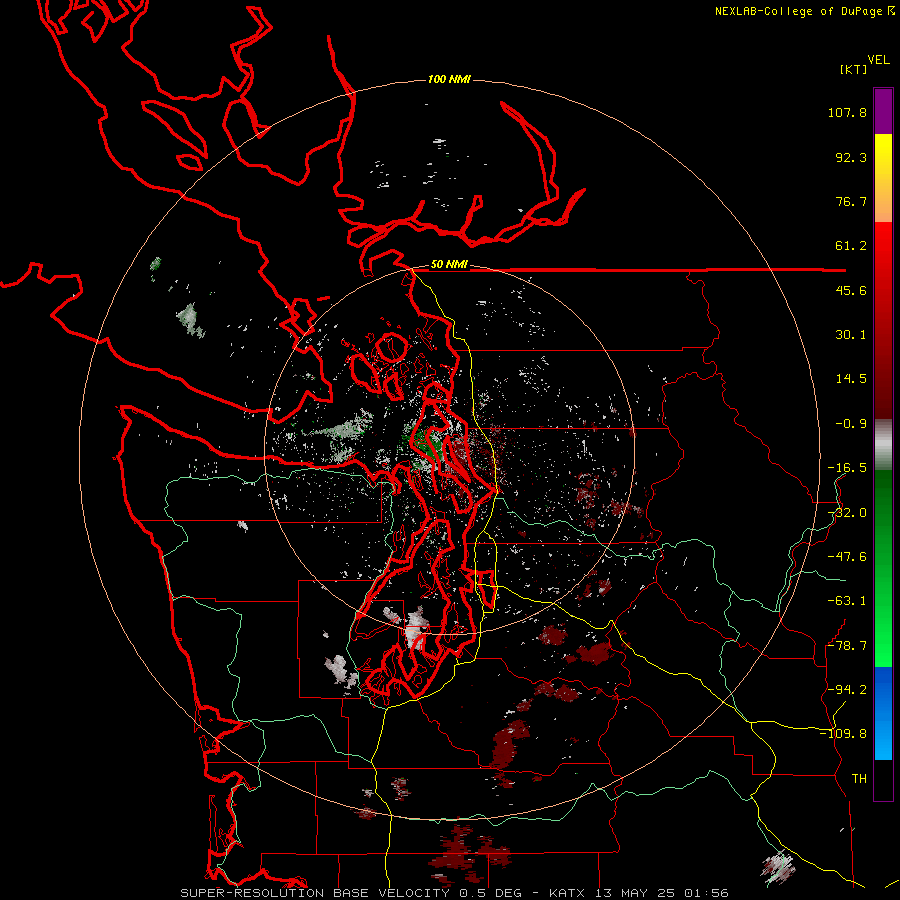Viewport: 900px width, 900px height.
Task: Click the -47.6 velocity scale value
Action: [x=847, y=557]
